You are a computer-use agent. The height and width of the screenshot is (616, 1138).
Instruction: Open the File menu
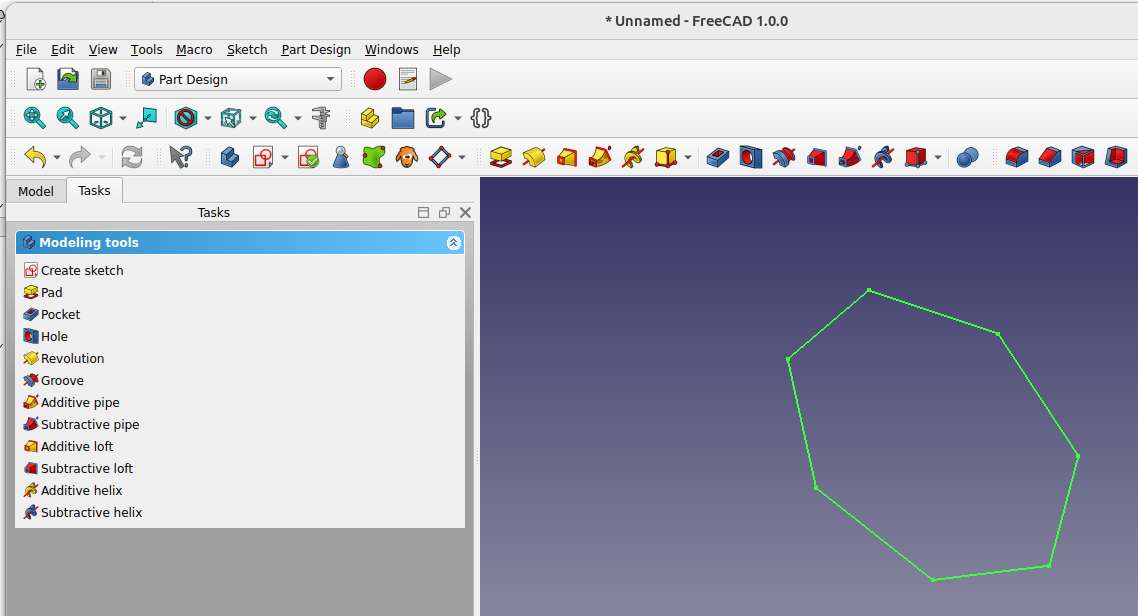pyautogui.click(x=26, y=49)
